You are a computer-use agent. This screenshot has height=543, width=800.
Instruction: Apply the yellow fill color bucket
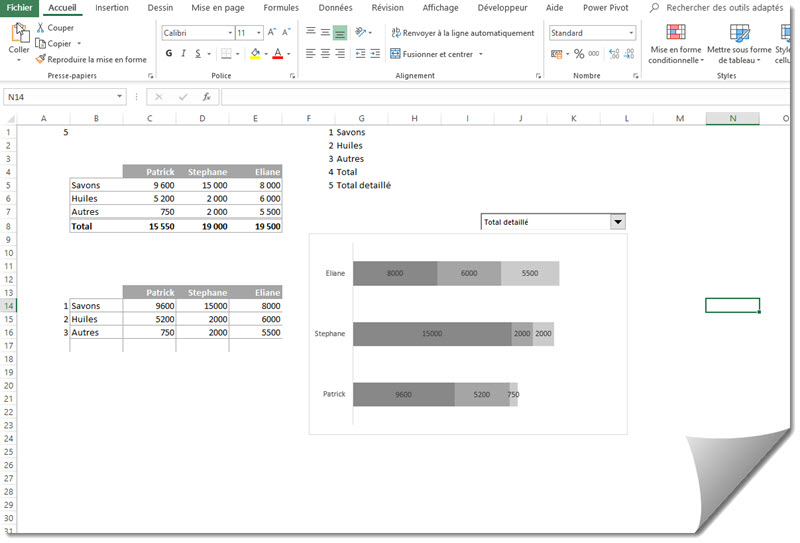(255, 54)
